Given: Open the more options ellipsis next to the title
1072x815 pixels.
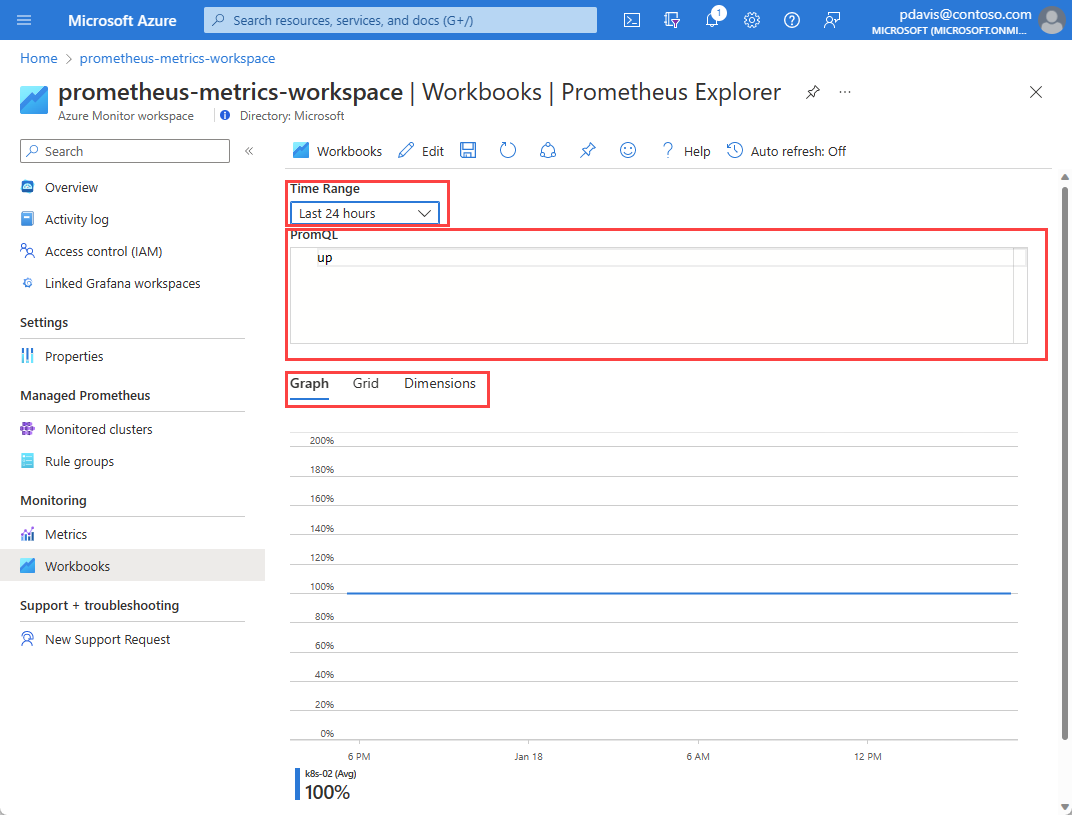Looking at the screenshot, I should click(845, 92).
